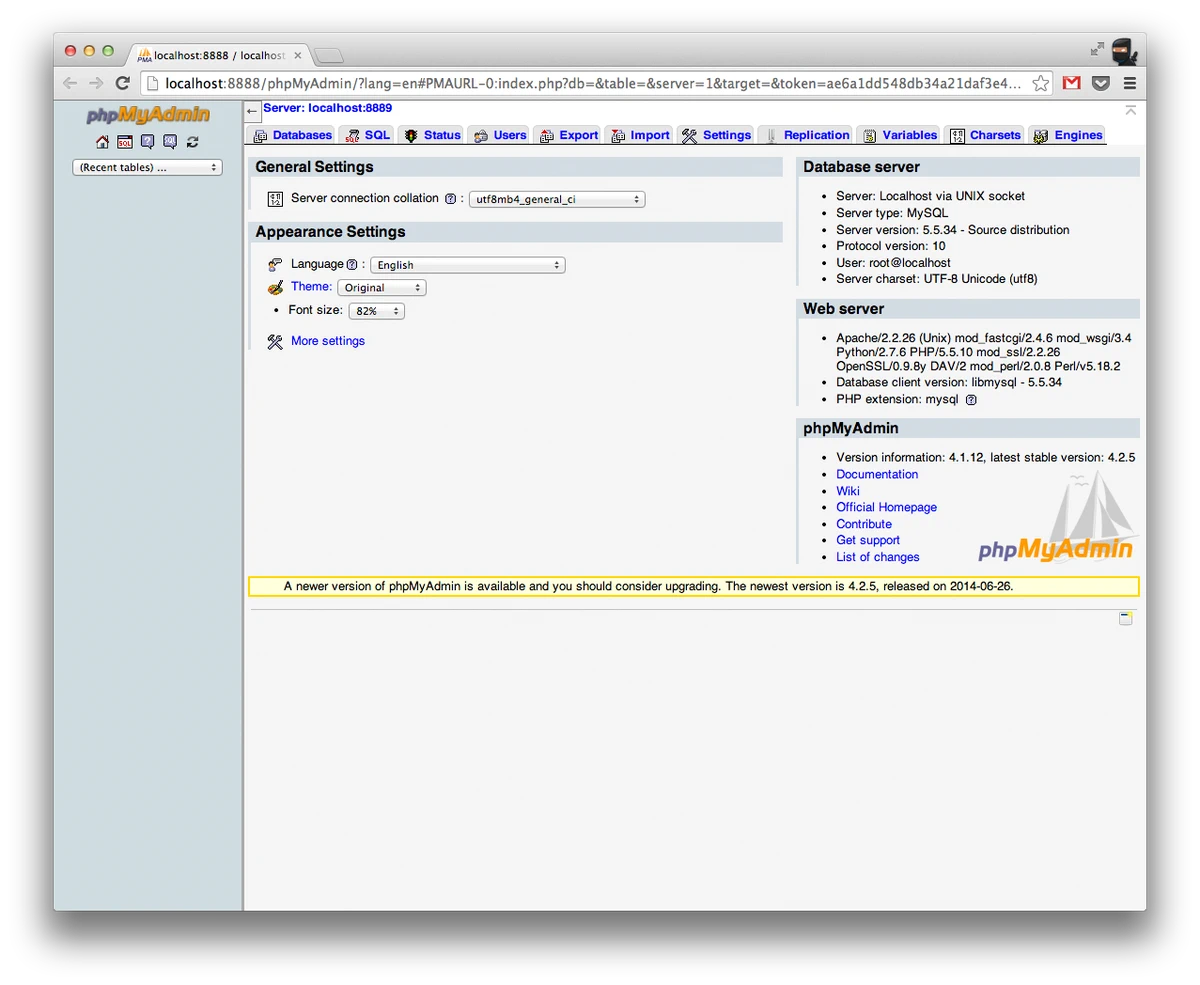1200x985 pixels.
Task: Switch to the Users tab
Action: click(499, 135)
